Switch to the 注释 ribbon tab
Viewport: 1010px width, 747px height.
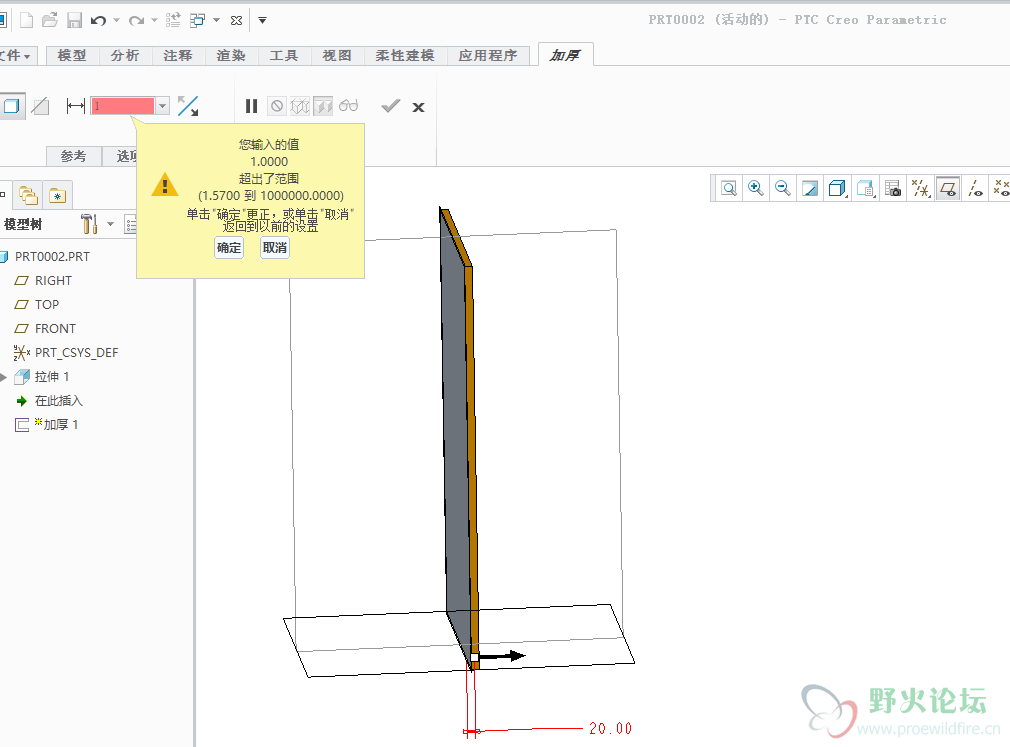(178, 56)
